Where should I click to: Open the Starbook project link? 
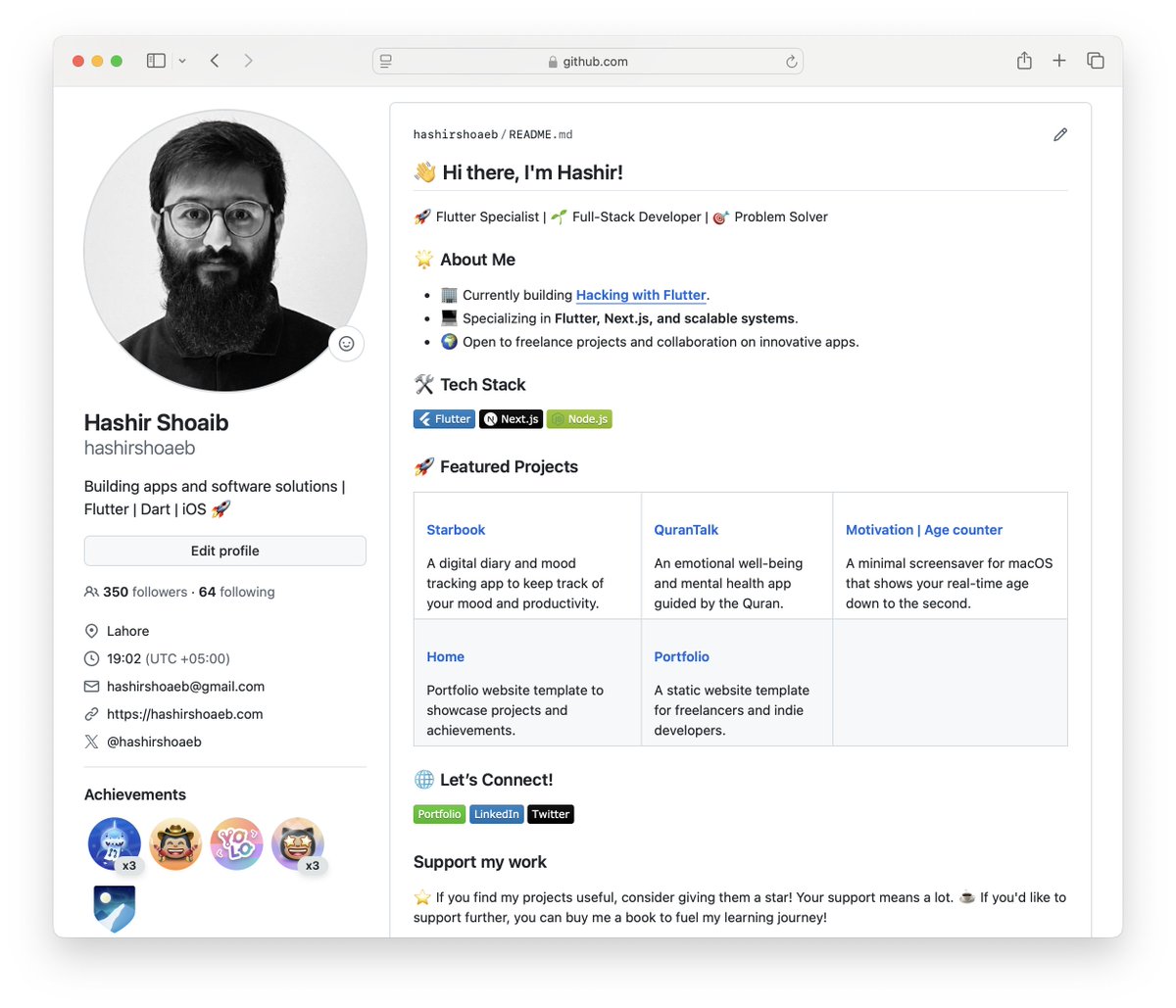click(456, 530)
